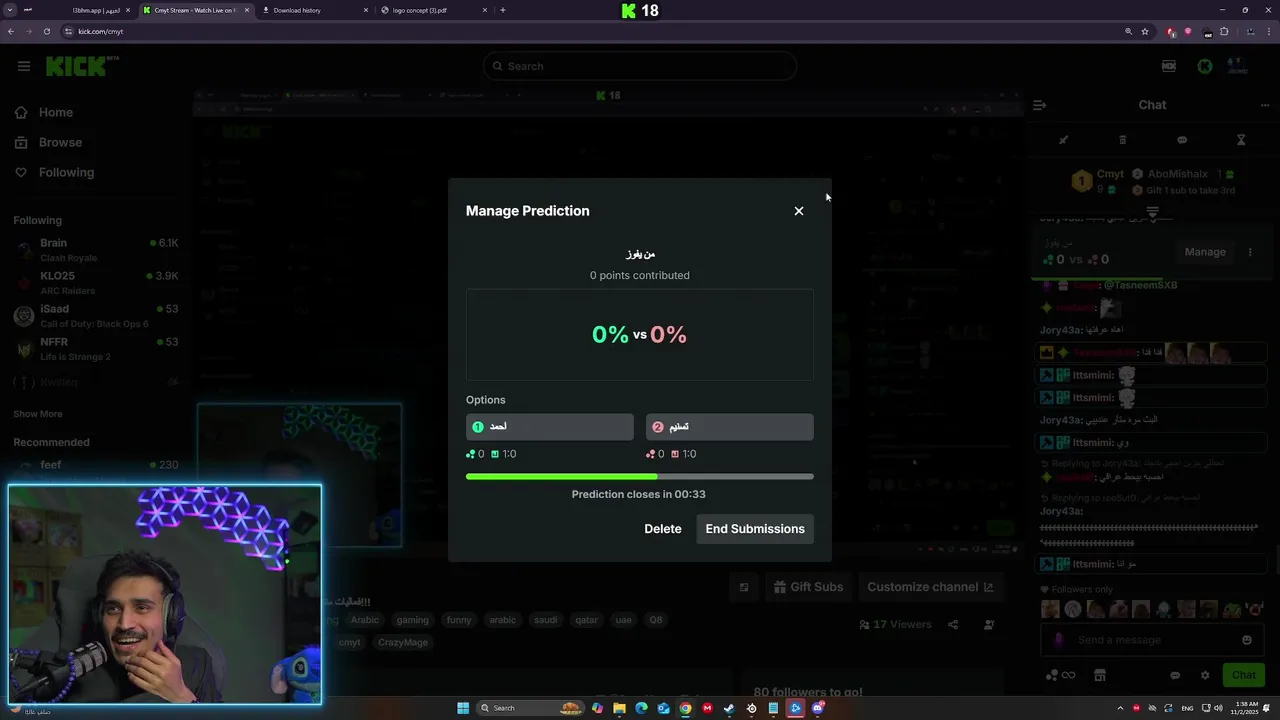Expand the gift leaderboard chevron
1280x720 pixels.
[x=1152, y=212]
